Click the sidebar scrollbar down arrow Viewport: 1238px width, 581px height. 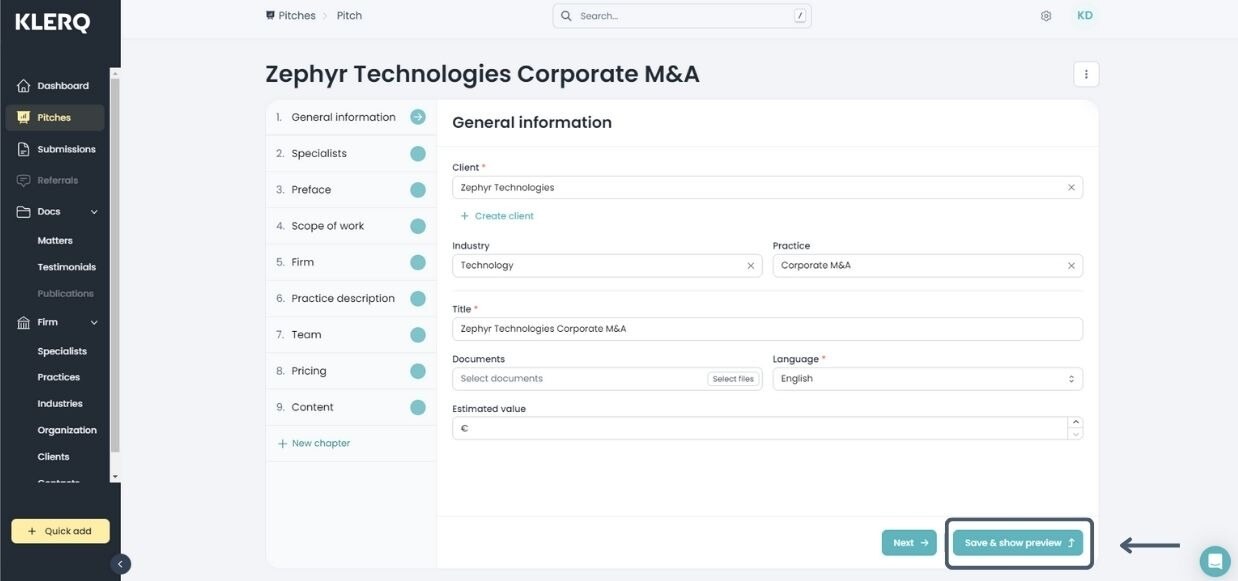[115, 476]
